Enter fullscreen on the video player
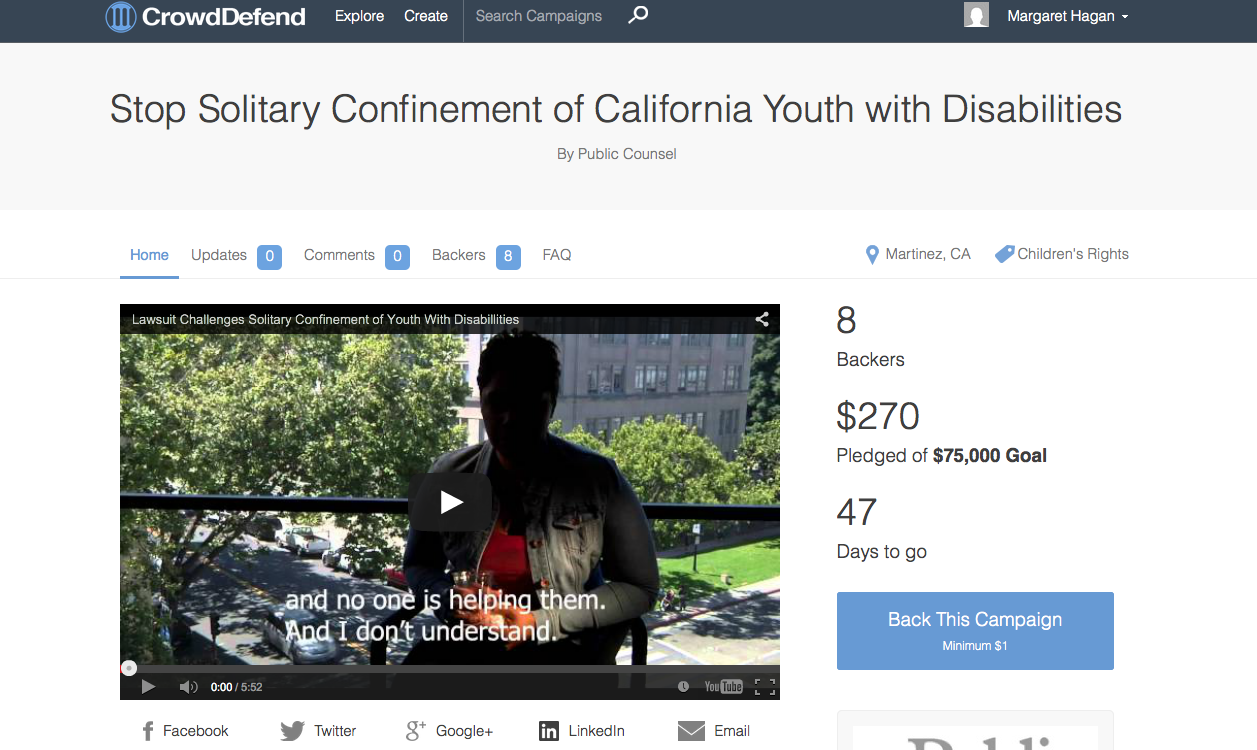 point(764,687)
